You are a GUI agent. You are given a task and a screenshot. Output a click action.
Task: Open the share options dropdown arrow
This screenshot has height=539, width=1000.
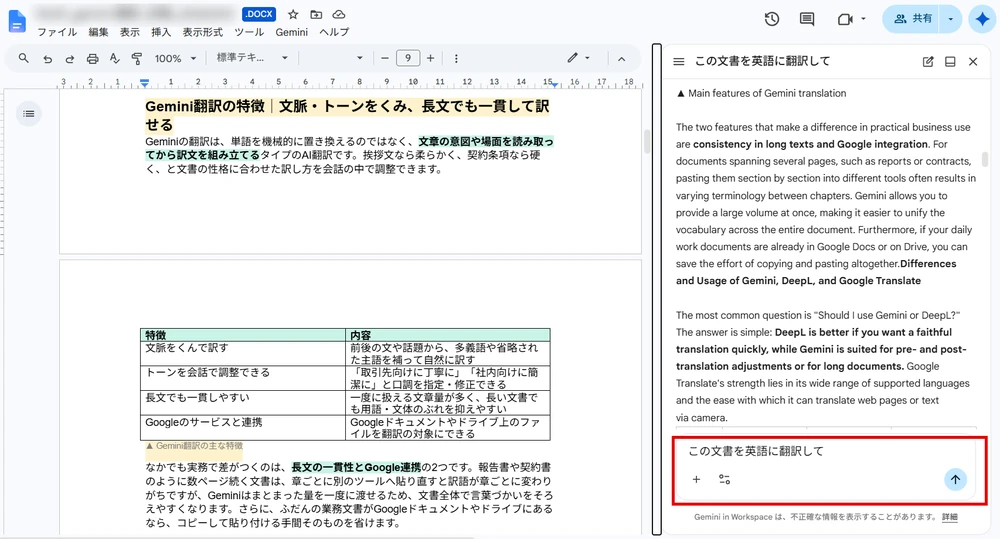950,19
